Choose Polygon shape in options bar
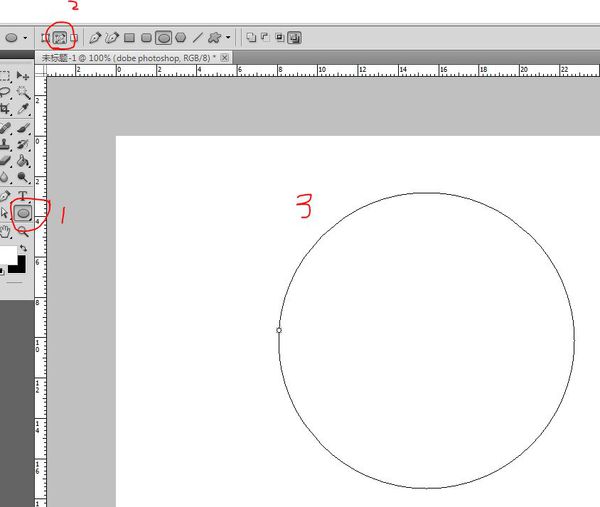 181,37
